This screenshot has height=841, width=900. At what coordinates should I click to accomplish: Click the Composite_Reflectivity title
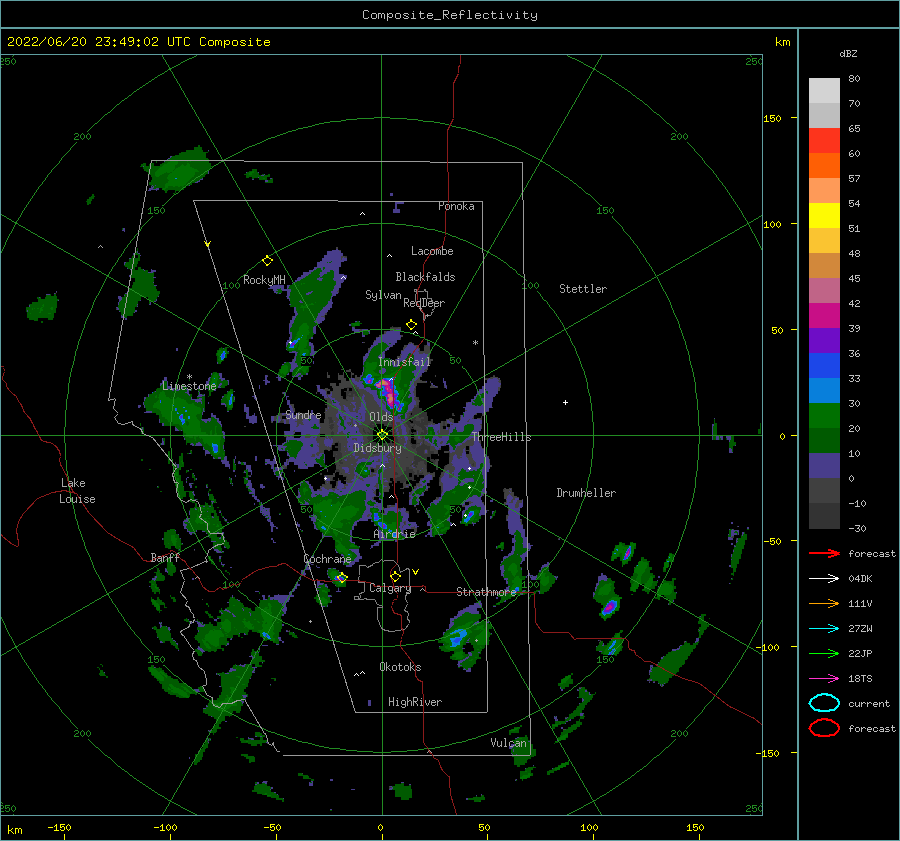(449, 15)
